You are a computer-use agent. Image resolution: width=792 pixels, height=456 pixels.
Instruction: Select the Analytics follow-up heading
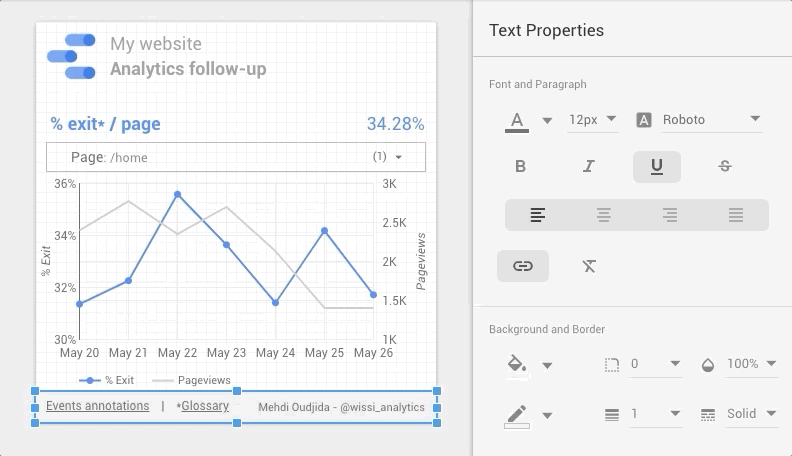click(x=188, y=69)
